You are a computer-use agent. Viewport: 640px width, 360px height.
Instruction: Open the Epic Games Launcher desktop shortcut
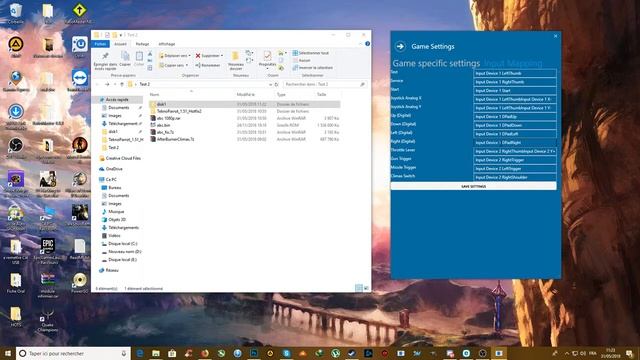click(48, 250)
